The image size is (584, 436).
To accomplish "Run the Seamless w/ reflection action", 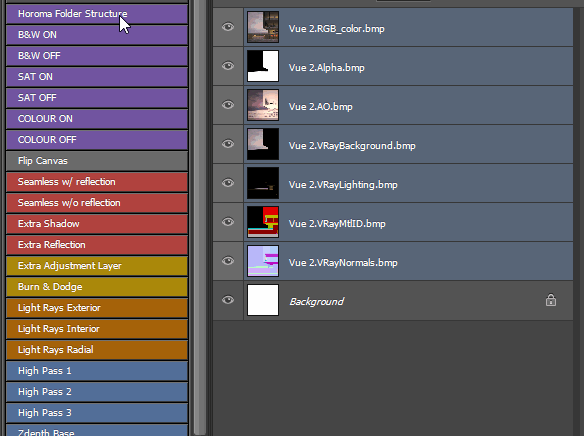I will click(x=96, y=182).
